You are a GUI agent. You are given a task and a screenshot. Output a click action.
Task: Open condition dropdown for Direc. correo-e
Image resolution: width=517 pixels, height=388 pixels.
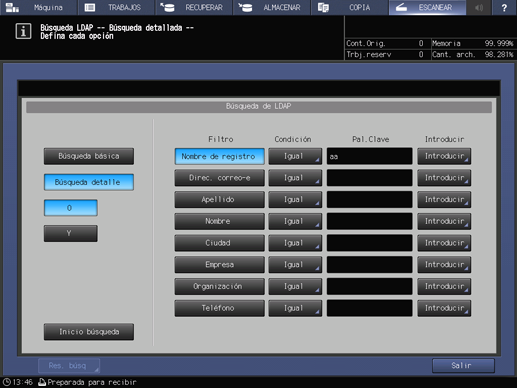[295, 178]
